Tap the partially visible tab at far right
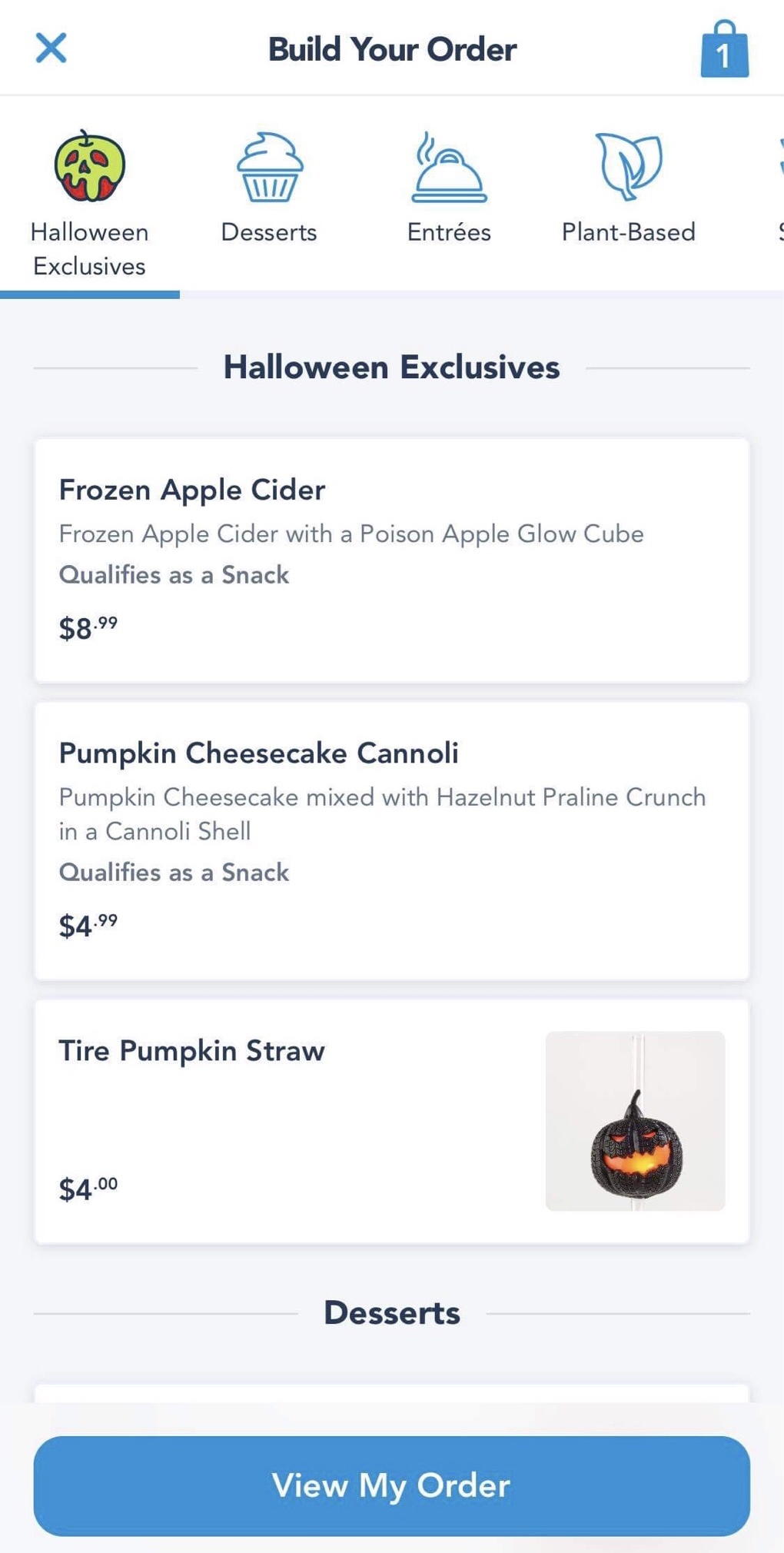This screenshot has height=1553, width=784. coord(778,200)
